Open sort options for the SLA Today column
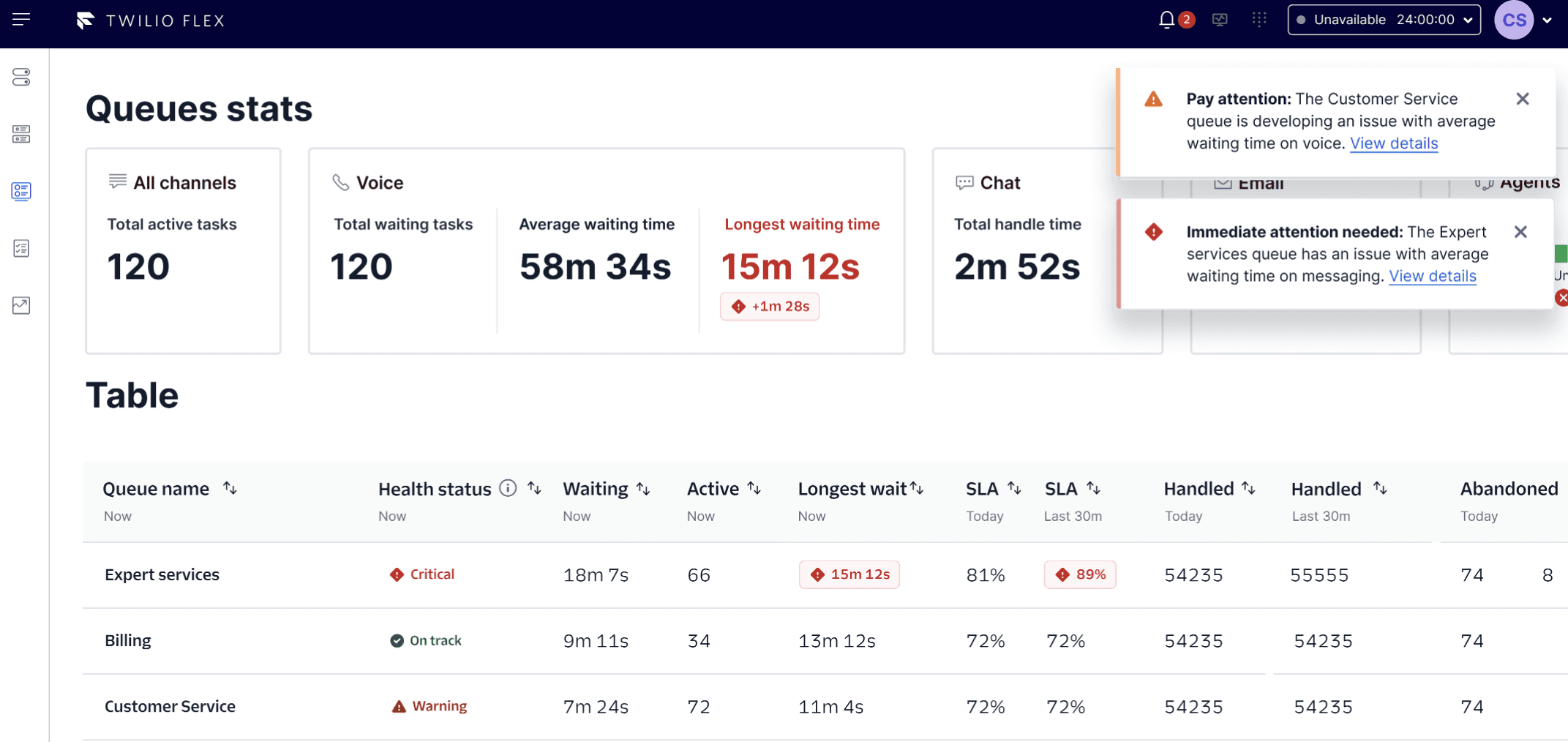Image resolution: width=1568 pixels, height=742 pixels. pyautogui.click(x=1014, y=488)
